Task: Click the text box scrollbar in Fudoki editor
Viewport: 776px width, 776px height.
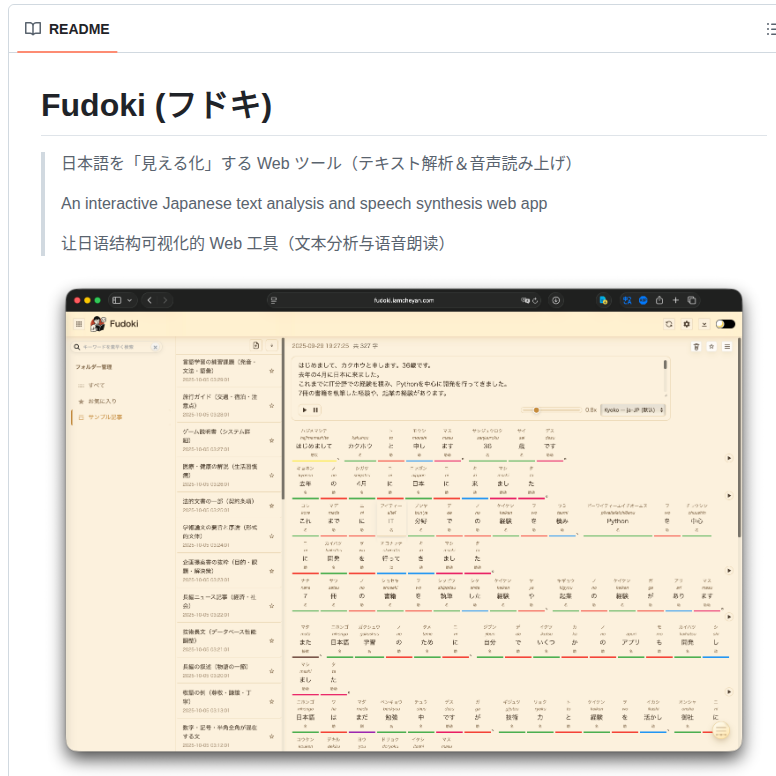Action: (665, 364)
